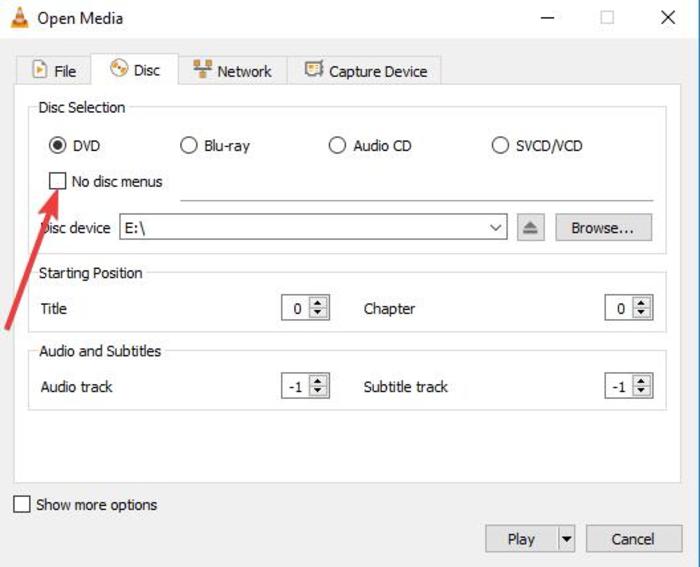This screenshot has width=700, height=567.
Task: Close the Open Media dialog
Action: click(668, 18)
